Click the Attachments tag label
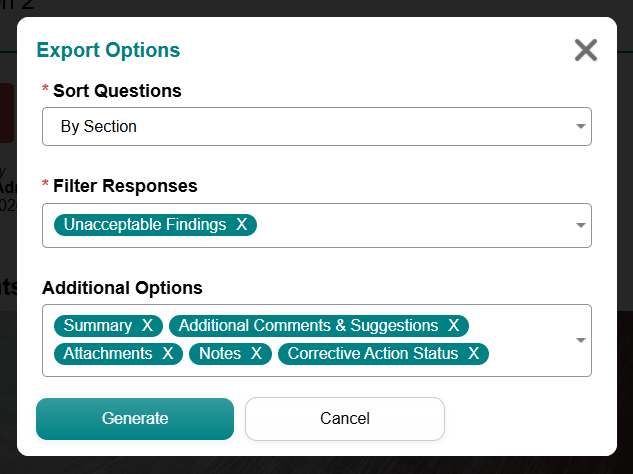 pos(108,354)
